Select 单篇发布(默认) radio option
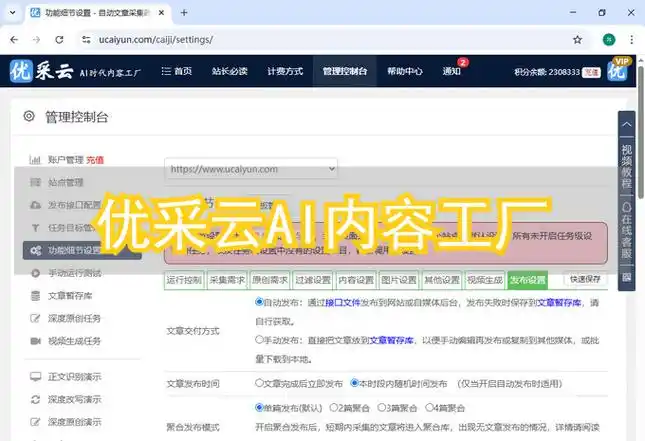The height and width of the screenshot is (441, 645). pyautogui.click(x=259, y=407)
